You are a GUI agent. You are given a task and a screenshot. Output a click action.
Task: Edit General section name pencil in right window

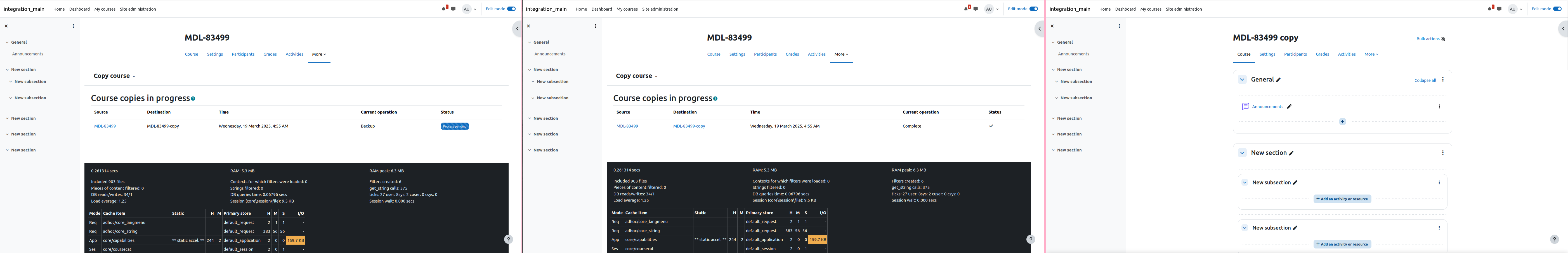click(1278, 80)
